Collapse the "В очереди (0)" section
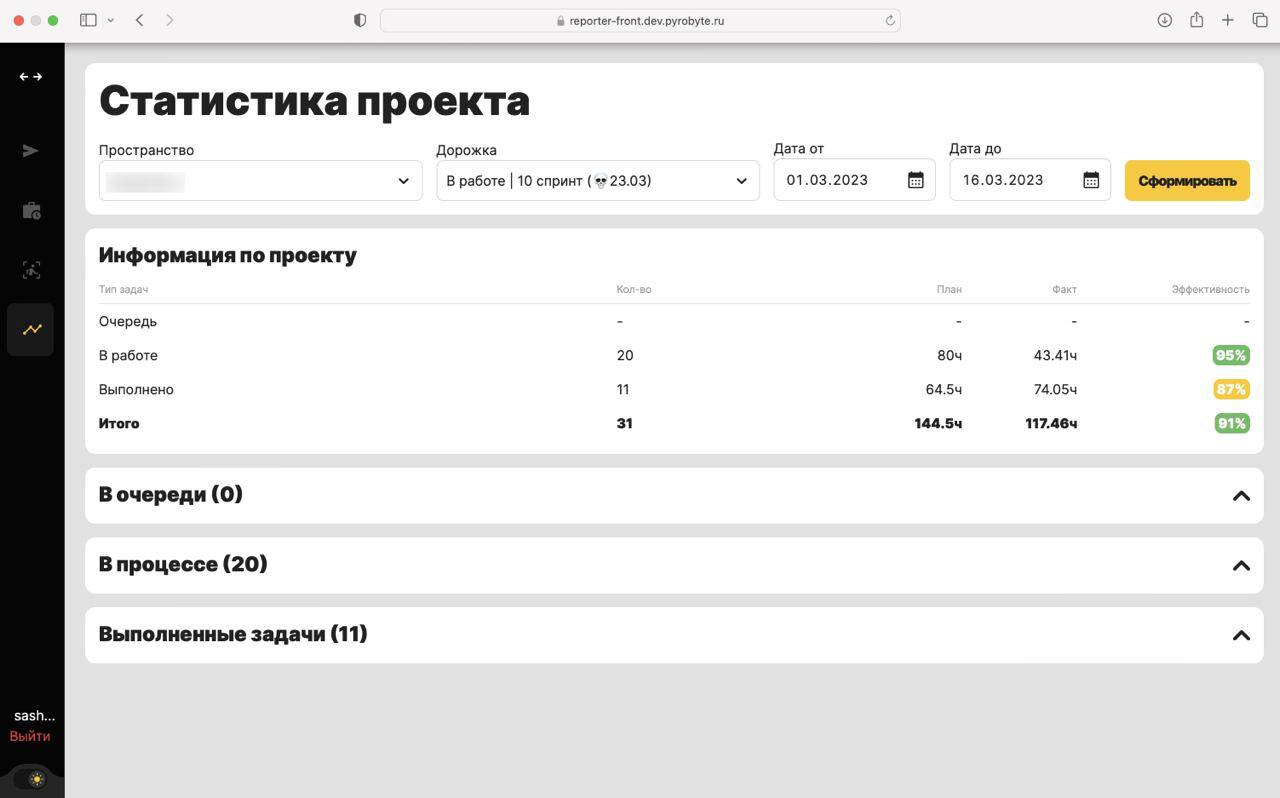This screenshot has height=798, width=1280. (x=1240, y=495)
